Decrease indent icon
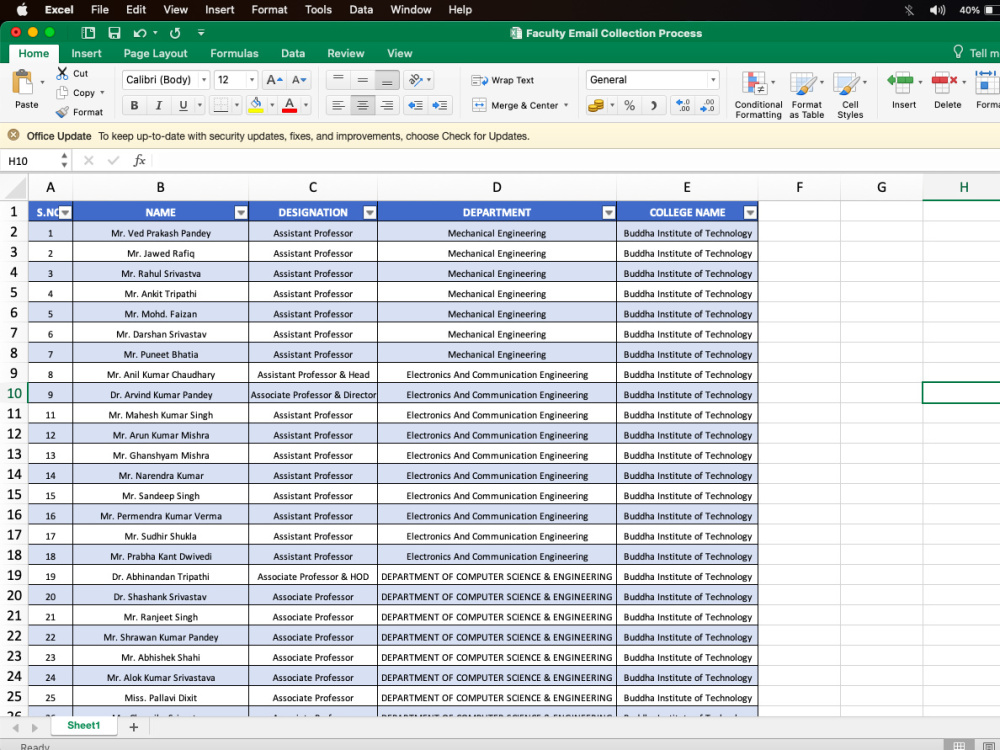Image resolution: width=1000 pixels, height=750 pixels. 415,105
